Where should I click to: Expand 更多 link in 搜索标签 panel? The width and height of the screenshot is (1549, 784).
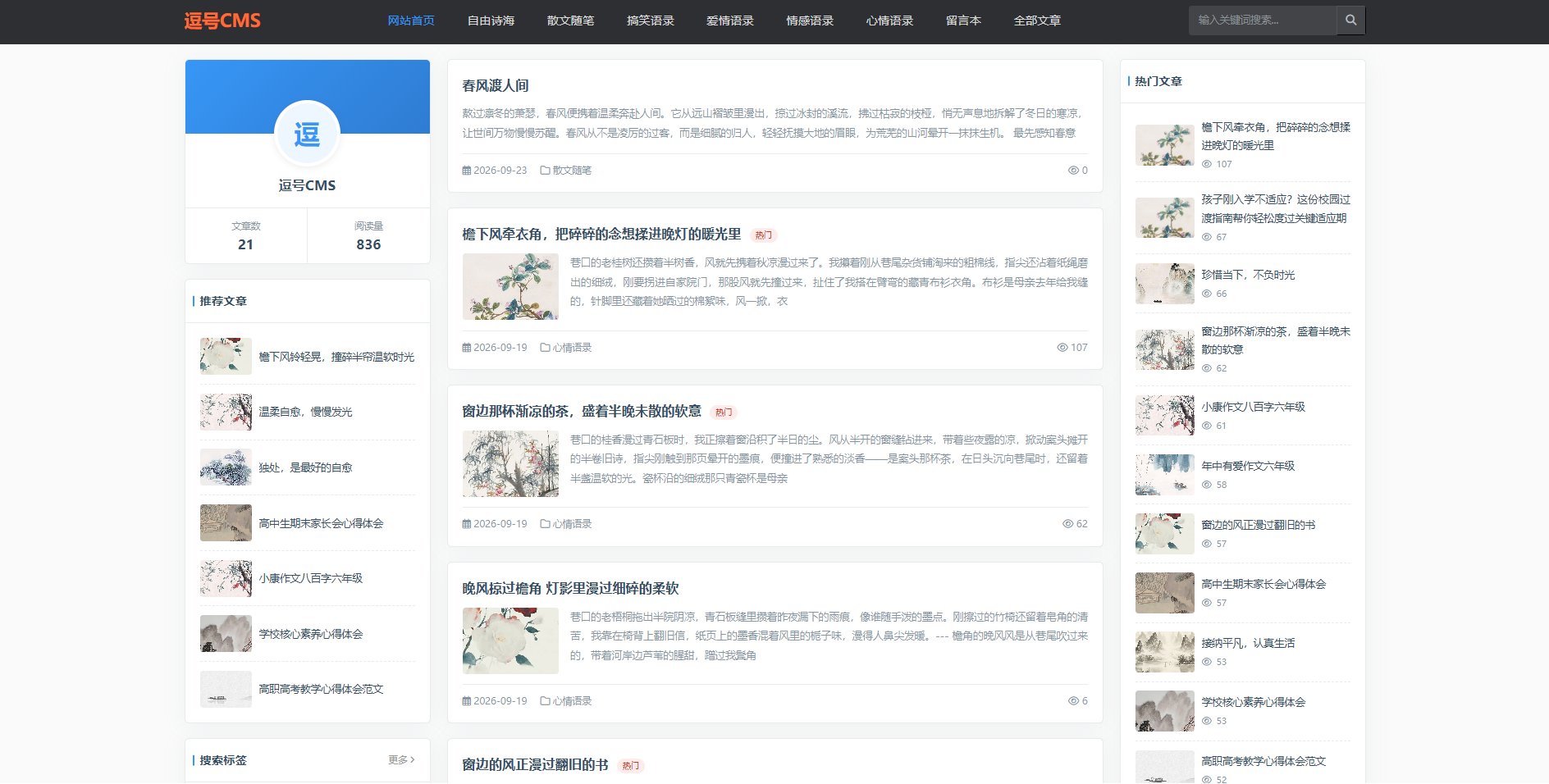pos(401,760)
